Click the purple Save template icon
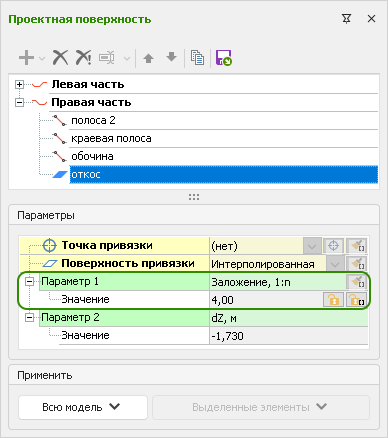Screen dimensions: 388x438 tap(224, 58)
